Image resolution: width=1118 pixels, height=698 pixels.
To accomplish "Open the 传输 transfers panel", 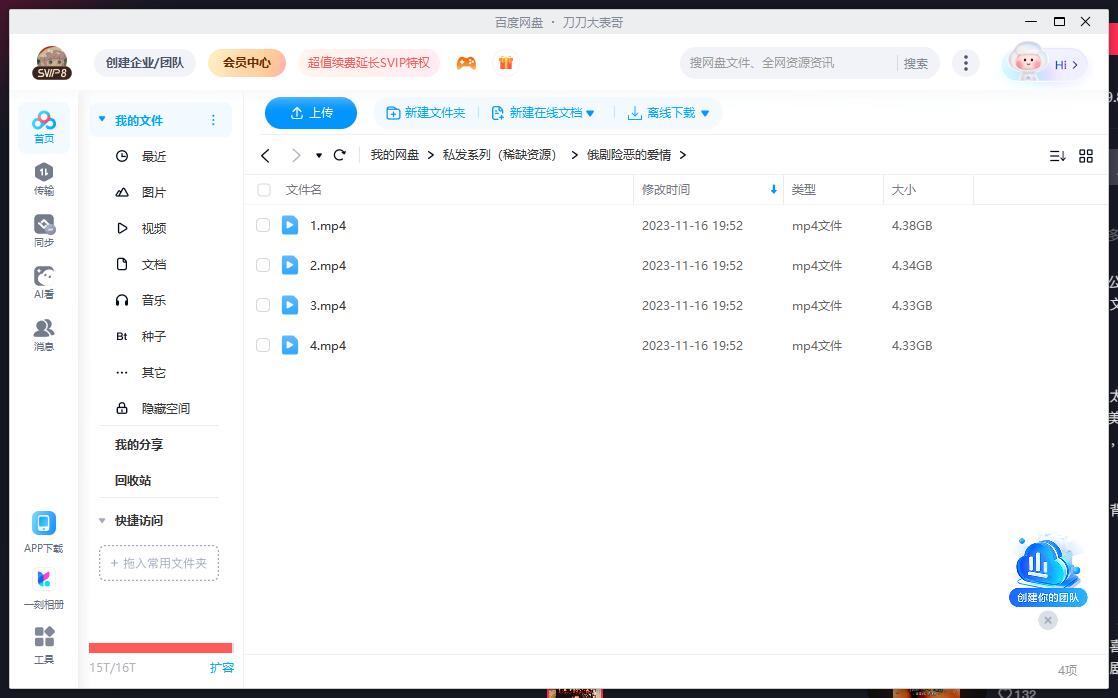I will [x=43, y=178].
